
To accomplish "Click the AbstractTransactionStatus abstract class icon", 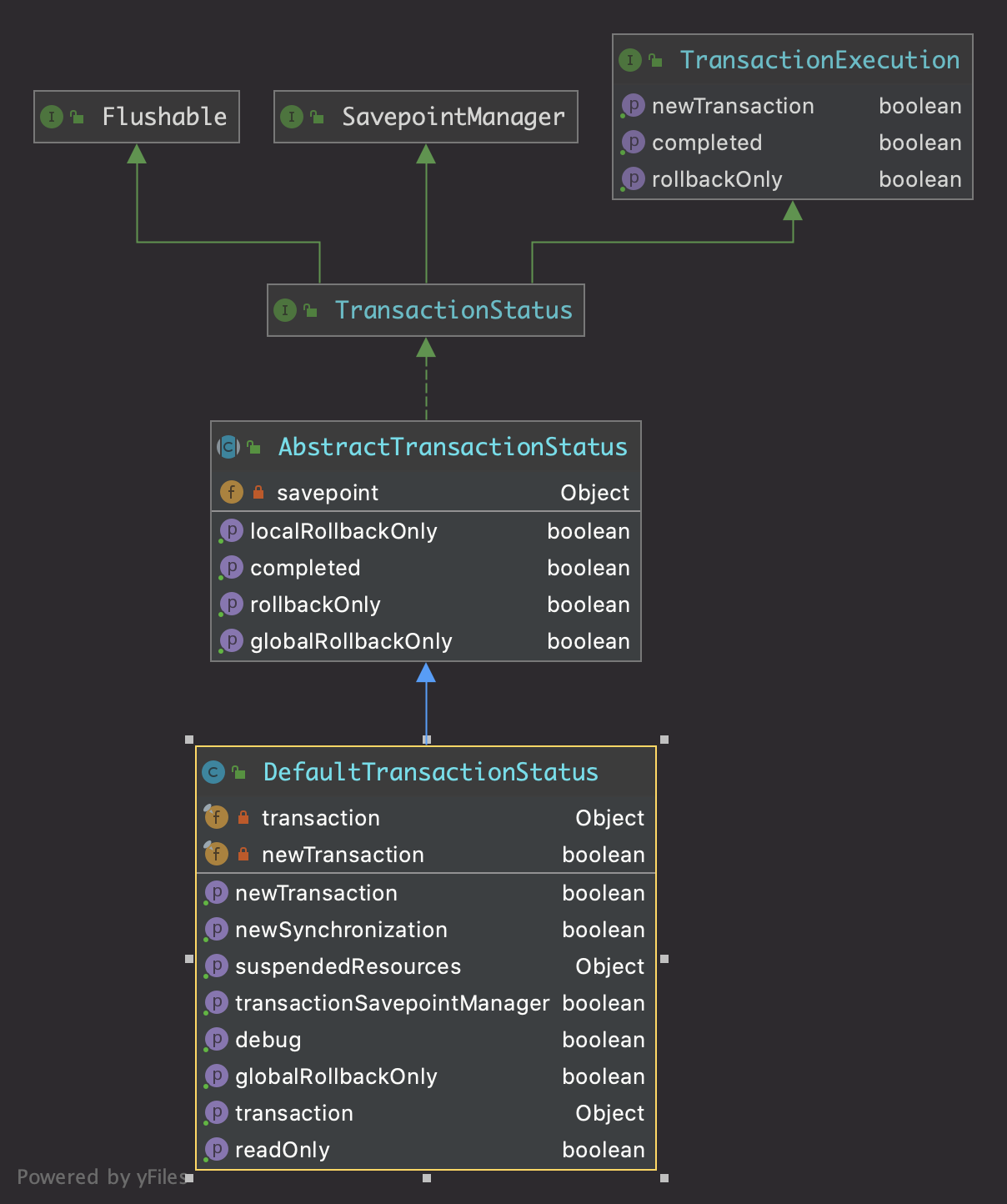I will tap(228, 447).
